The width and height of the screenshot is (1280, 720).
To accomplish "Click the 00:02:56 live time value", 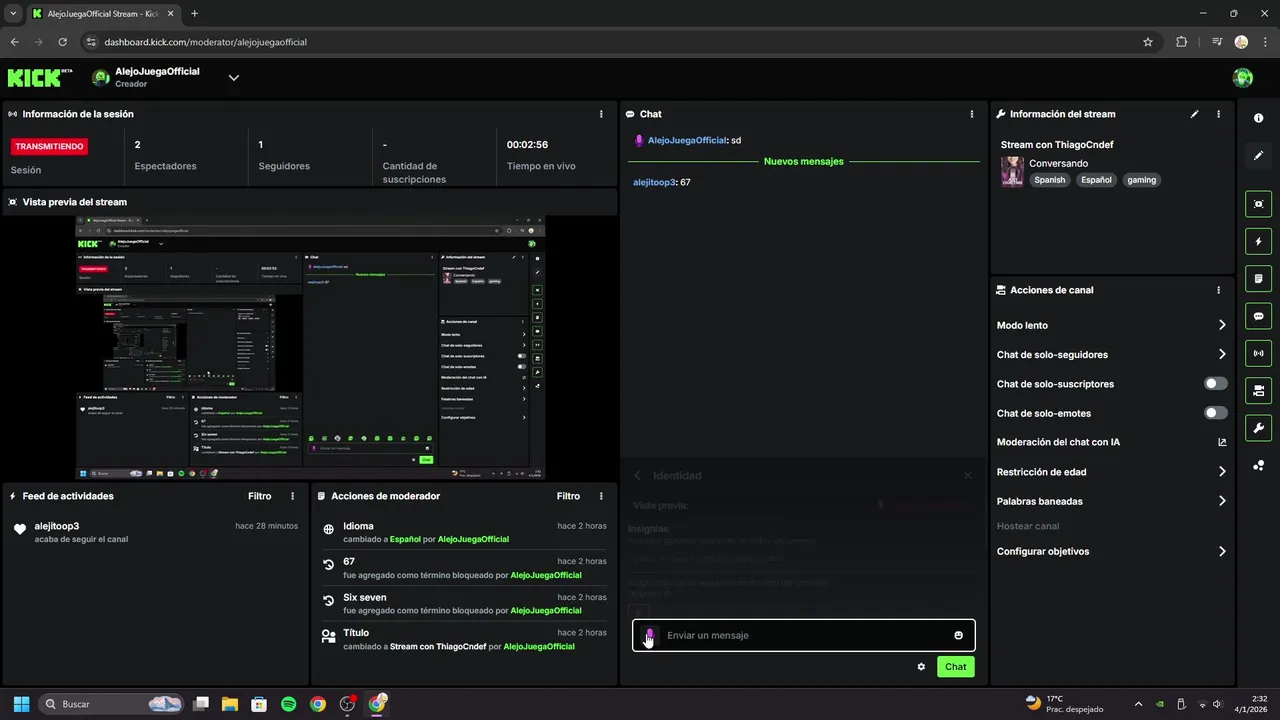I will [527, 145].
